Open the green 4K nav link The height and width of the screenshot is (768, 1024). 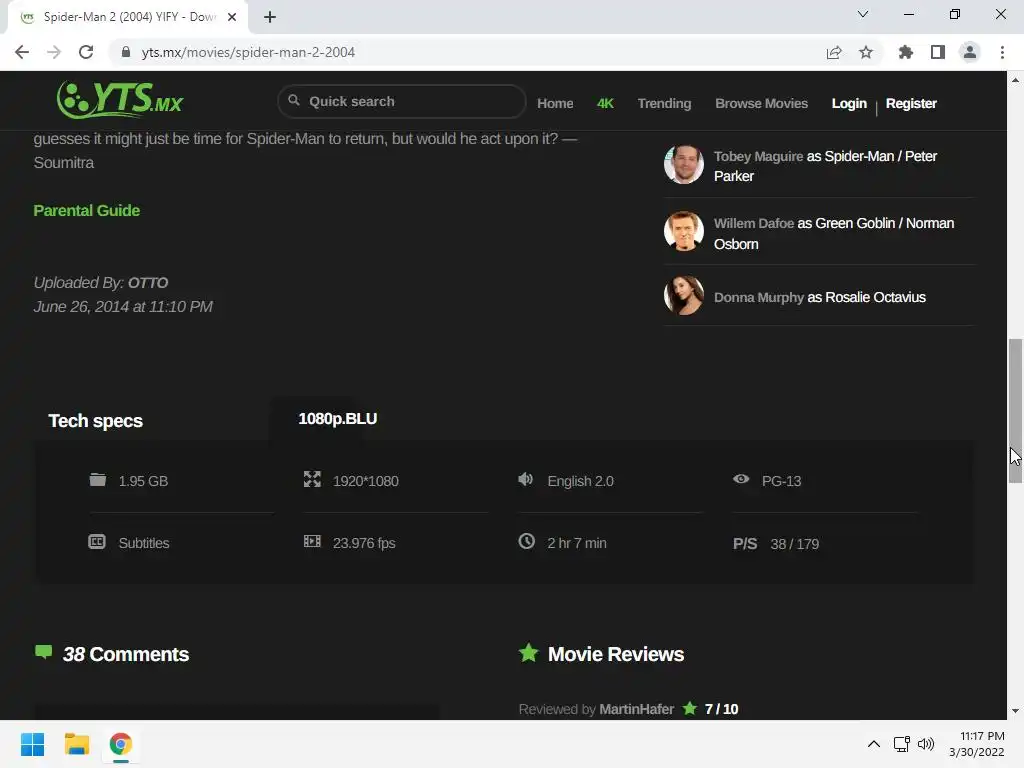pos(605,103)
